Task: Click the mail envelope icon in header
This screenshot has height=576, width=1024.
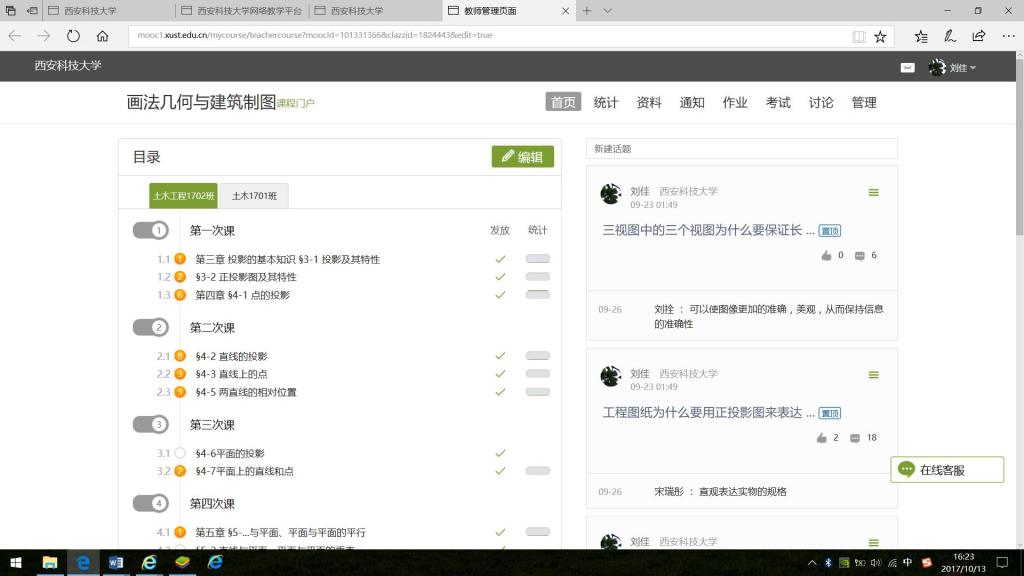Action: coord(907,68)
